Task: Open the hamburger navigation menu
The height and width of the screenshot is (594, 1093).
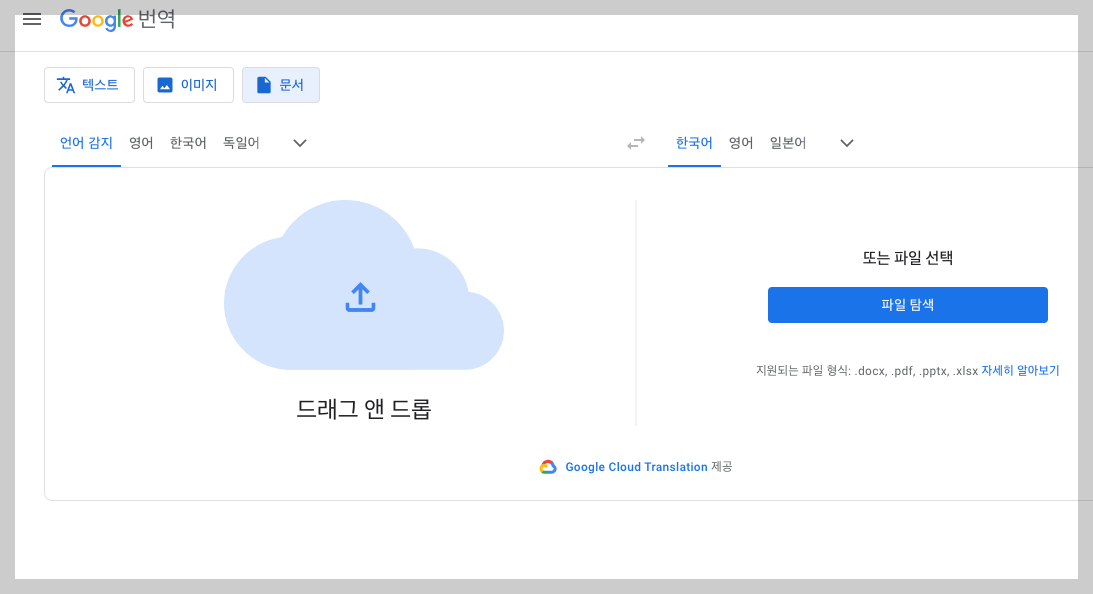Action: [x=31, y=18]
